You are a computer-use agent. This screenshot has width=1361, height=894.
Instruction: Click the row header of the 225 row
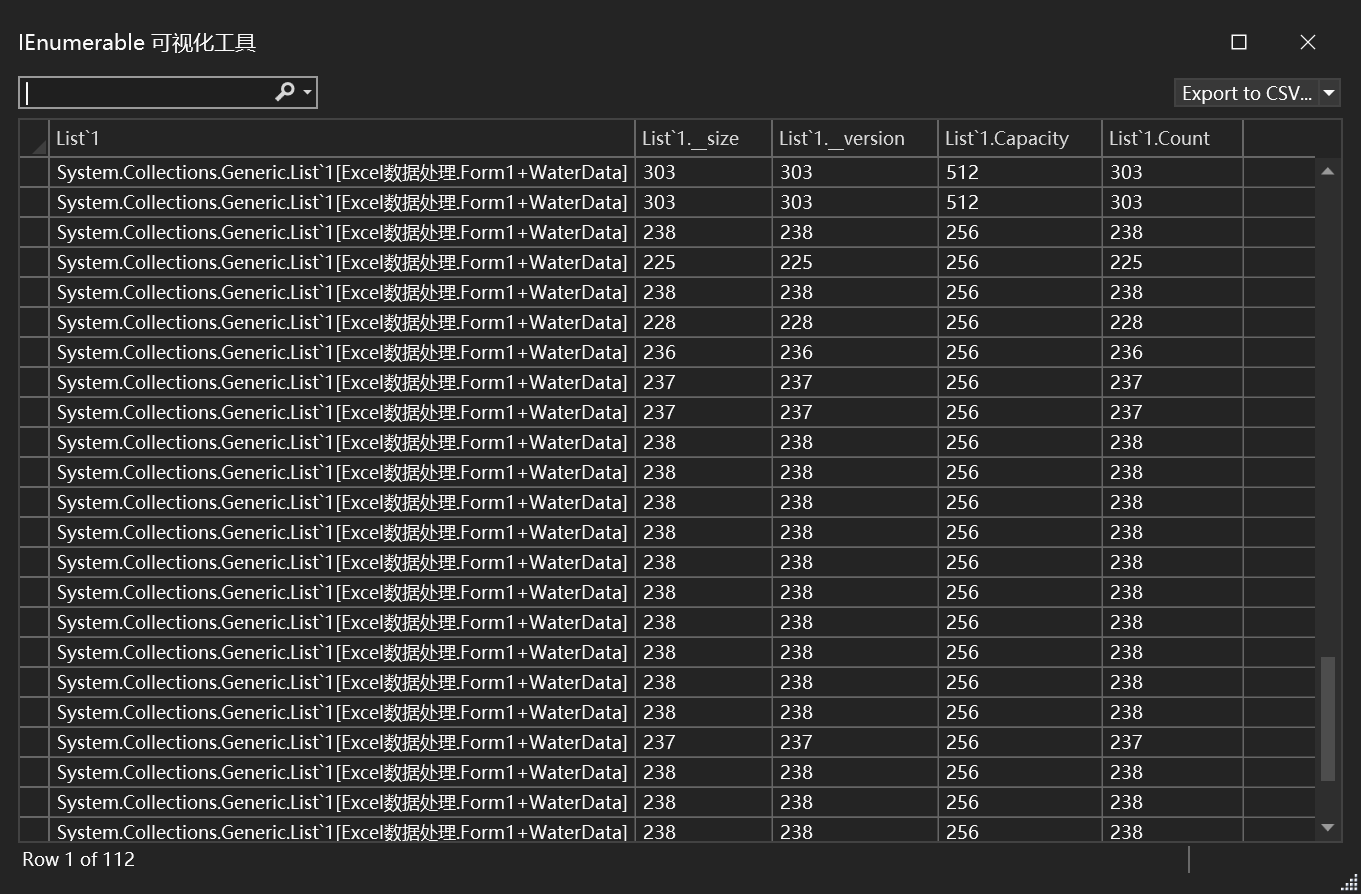tap(35, 262)
